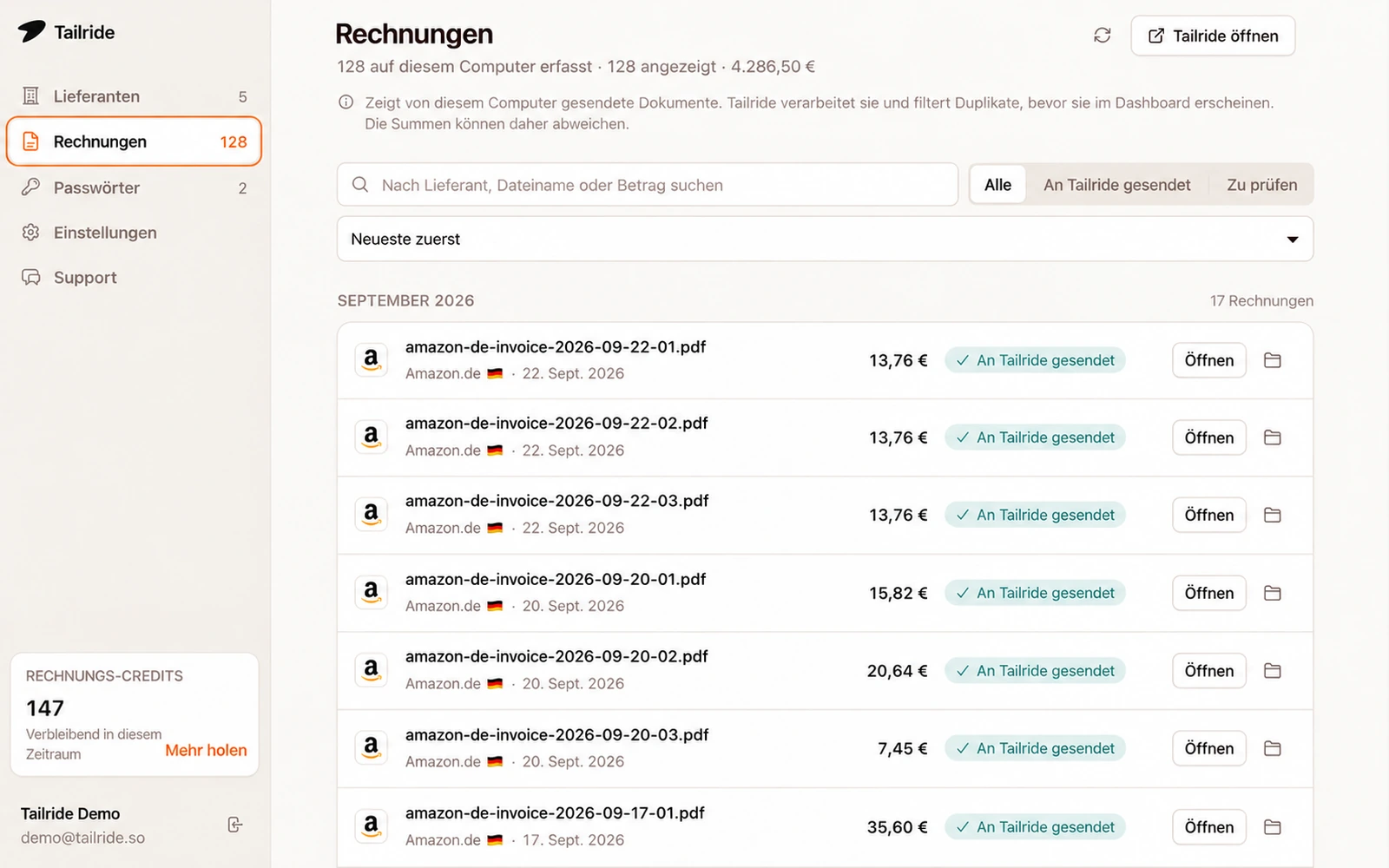The height and width of the screenshot is (868, 1389).
Task: Show invoice 2026-09-22-03 in folder
Action: pos(1273,515)
